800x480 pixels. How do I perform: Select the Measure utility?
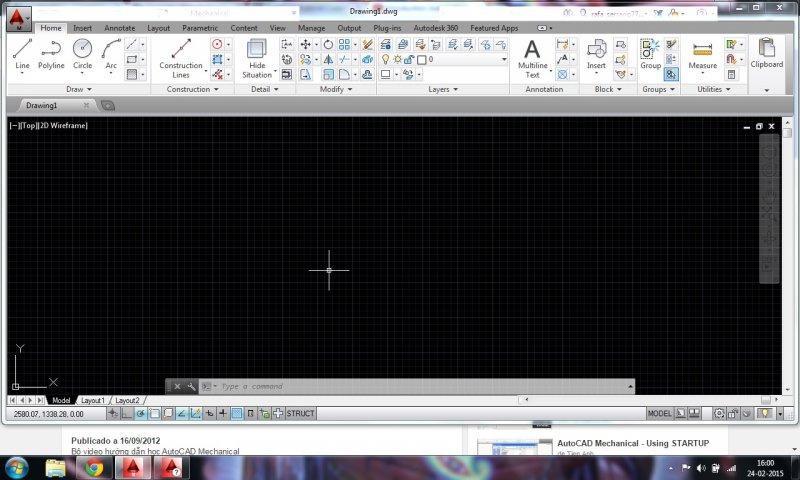pos(702,56)
